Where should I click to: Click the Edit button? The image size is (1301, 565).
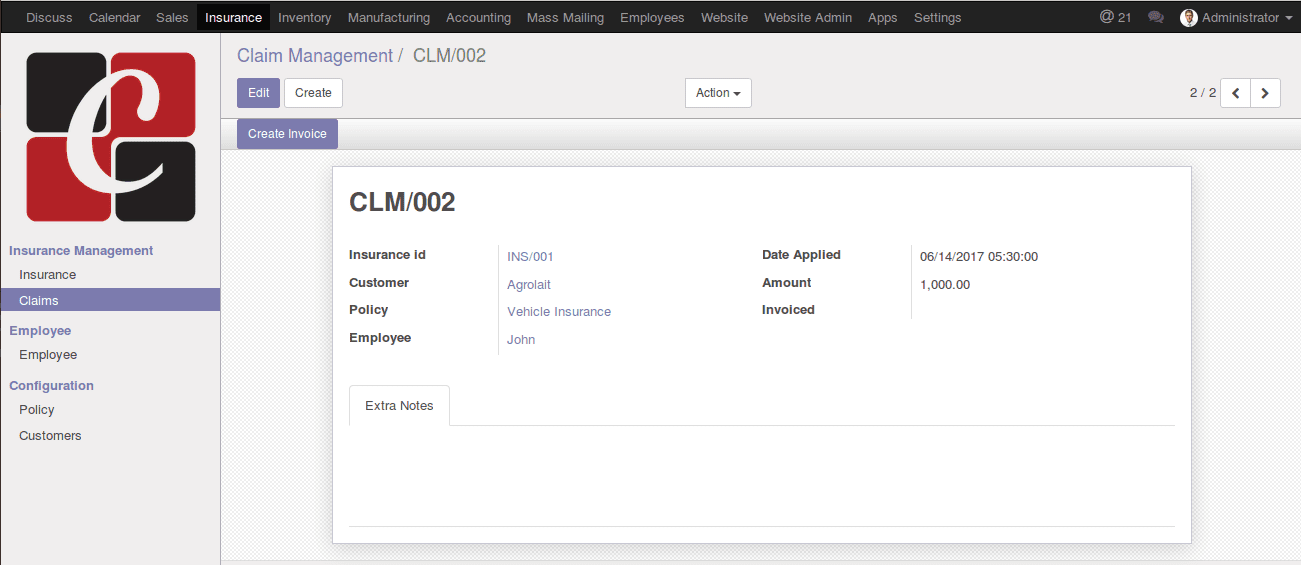coord(258,93)
